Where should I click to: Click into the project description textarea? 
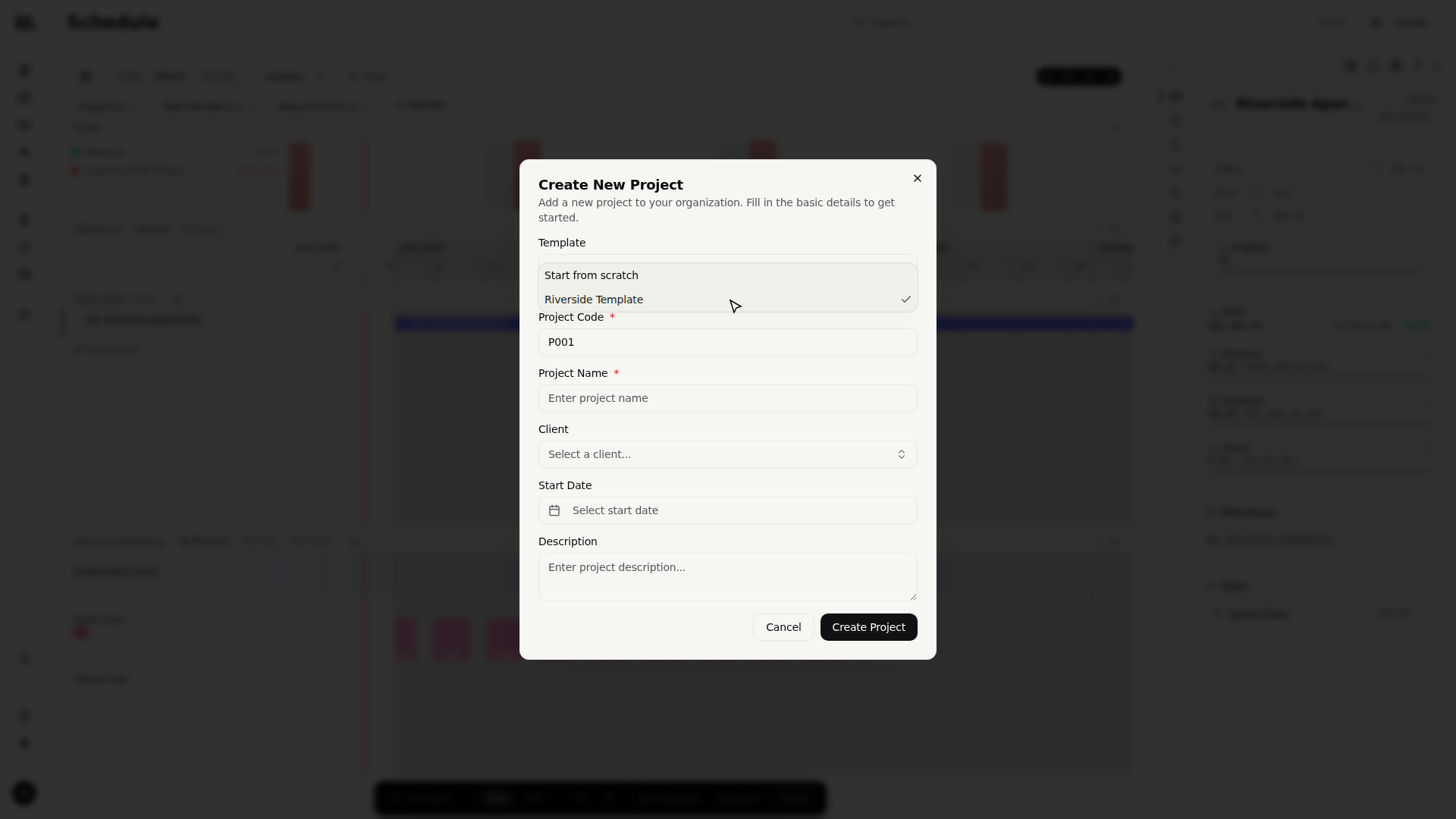[x=728, y=577]
